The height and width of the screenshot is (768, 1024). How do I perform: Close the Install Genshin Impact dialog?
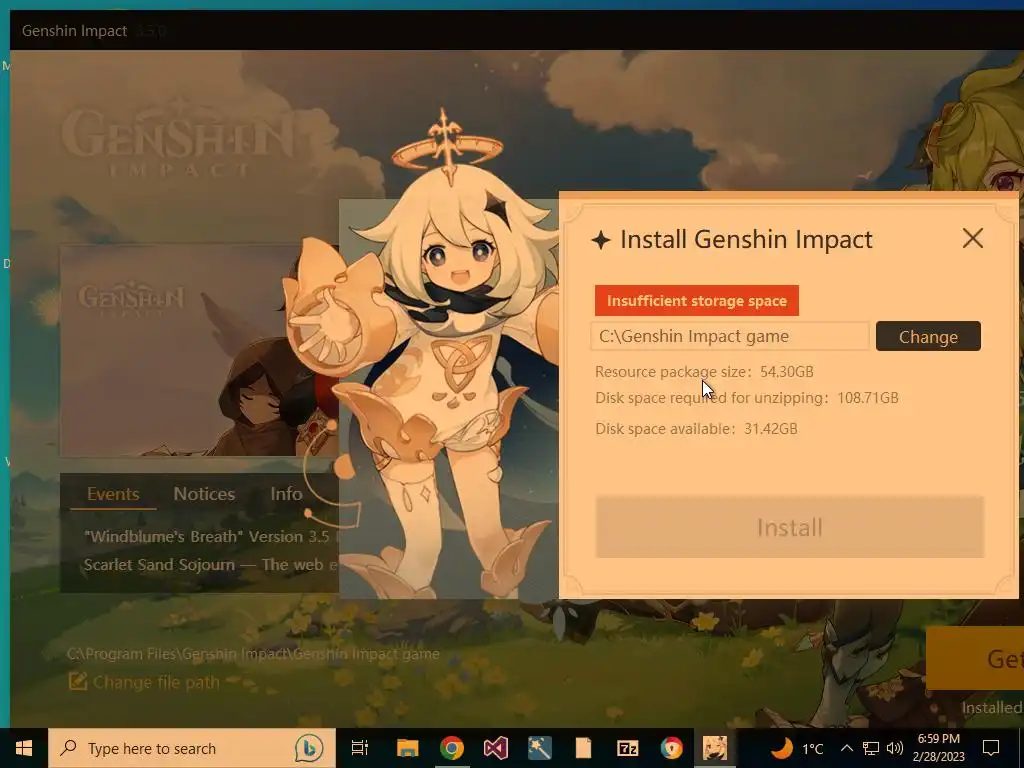pos(972,238)
